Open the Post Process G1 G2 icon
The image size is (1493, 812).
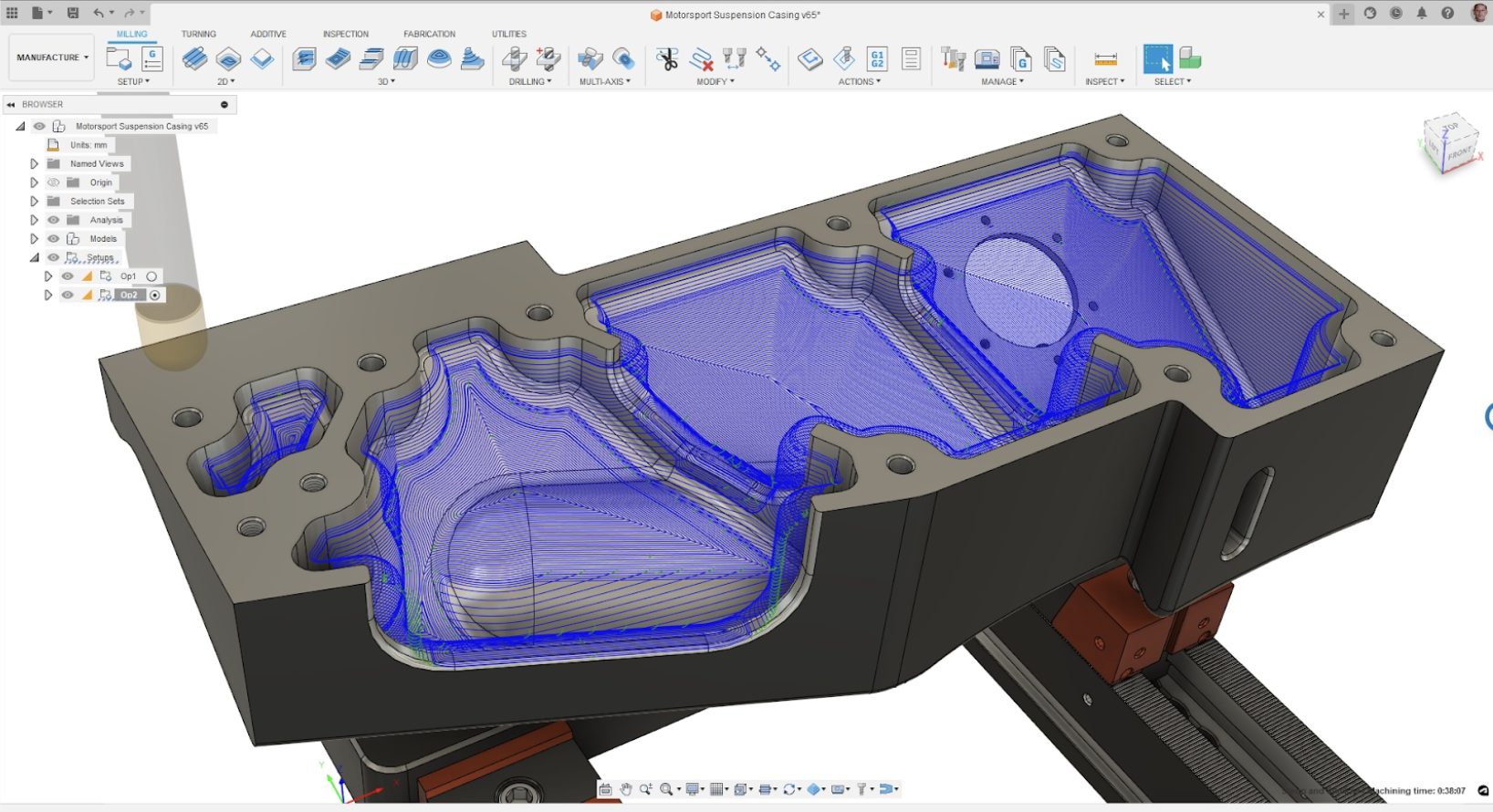pos(877,59)
